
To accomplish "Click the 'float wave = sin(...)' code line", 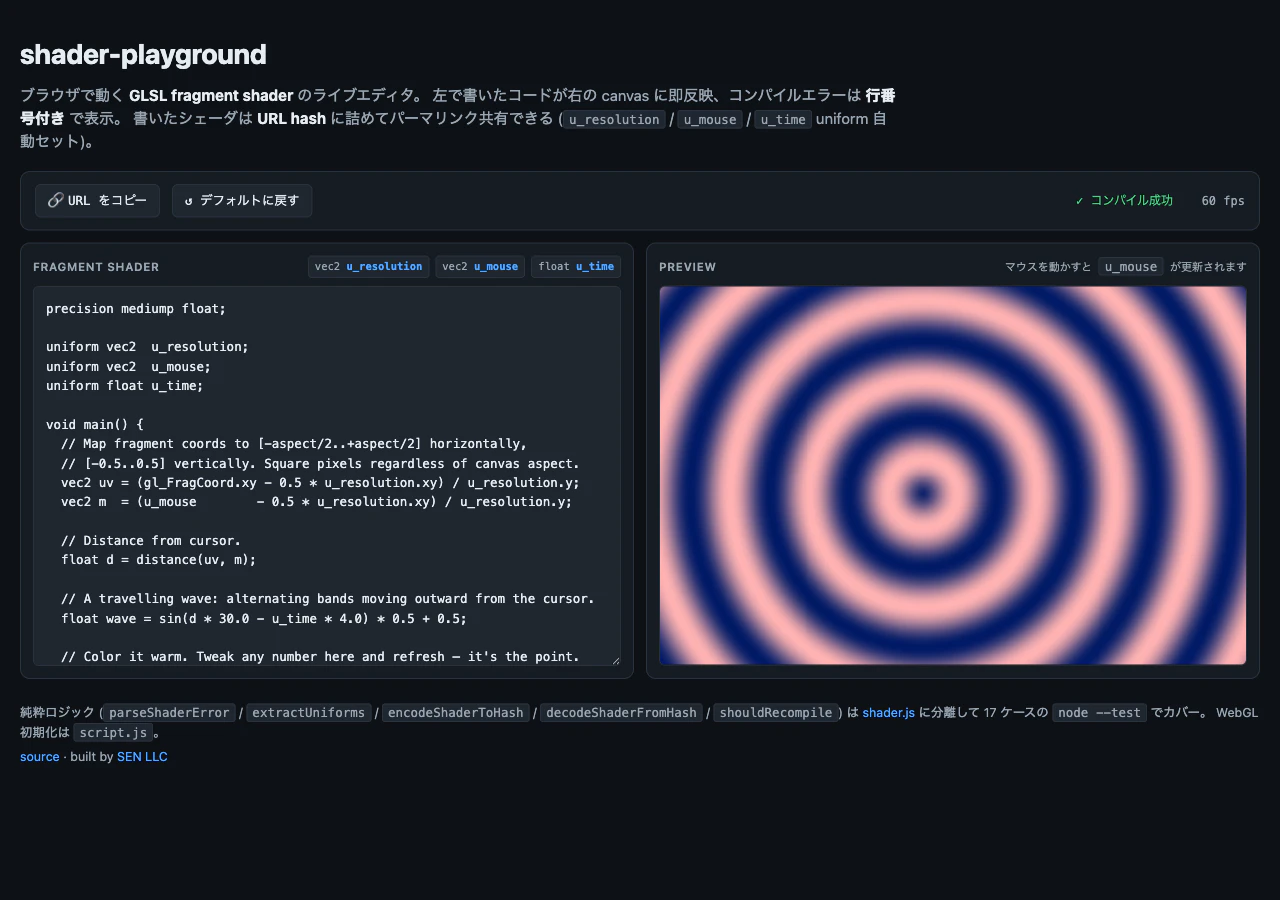I will tap(264, 619).
